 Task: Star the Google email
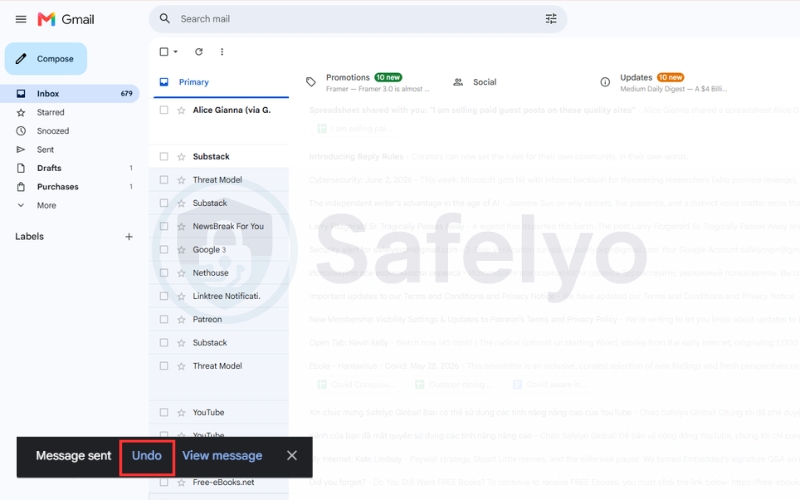(x=181, y=250)
